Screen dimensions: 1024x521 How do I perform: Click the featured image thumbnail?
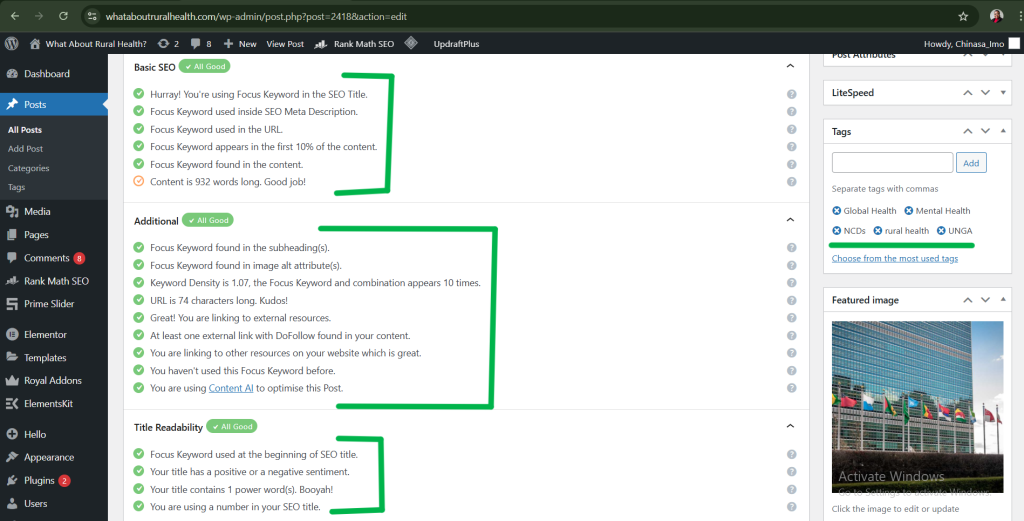(x=917, y=406)
